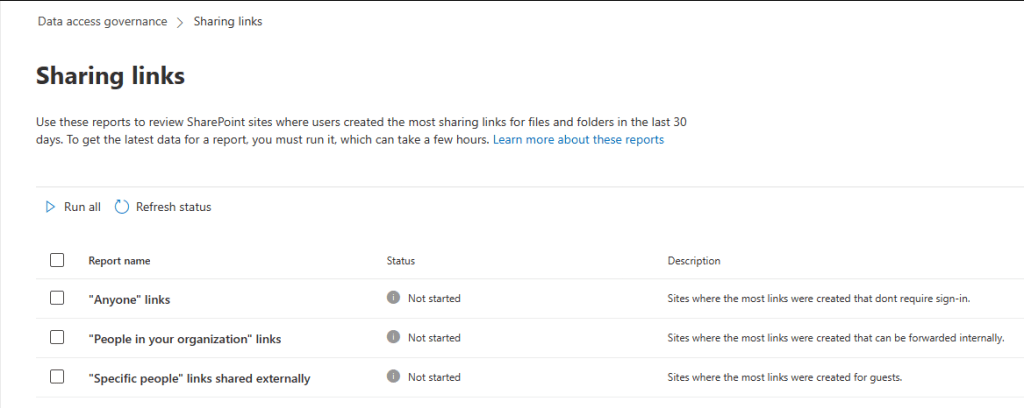1024x408 pixels.
Task: Click the Refresh status circular arrow icon
Action: pos(122,207)
